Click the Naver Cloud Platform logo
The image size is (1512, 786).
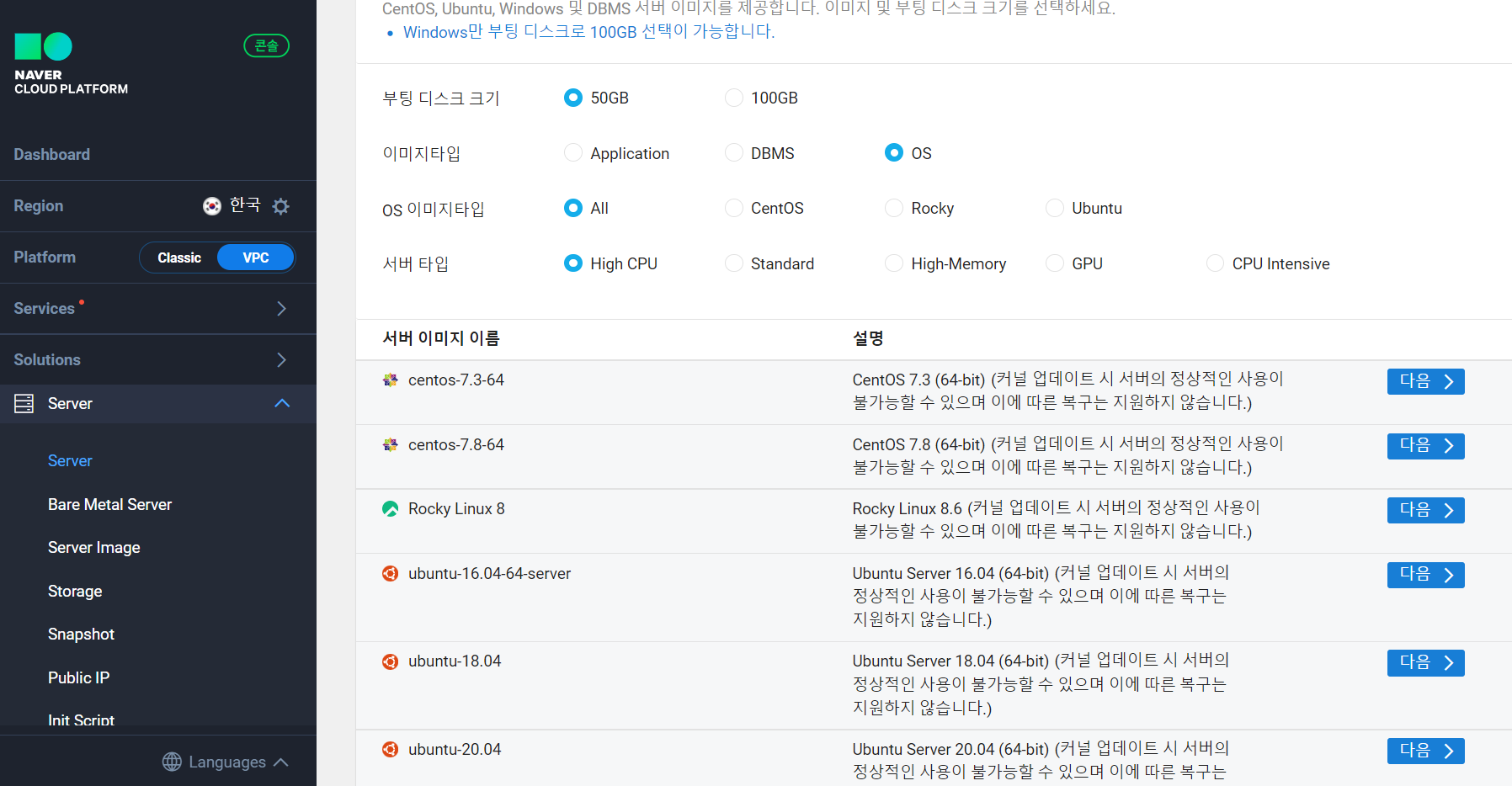pos(72,64)
